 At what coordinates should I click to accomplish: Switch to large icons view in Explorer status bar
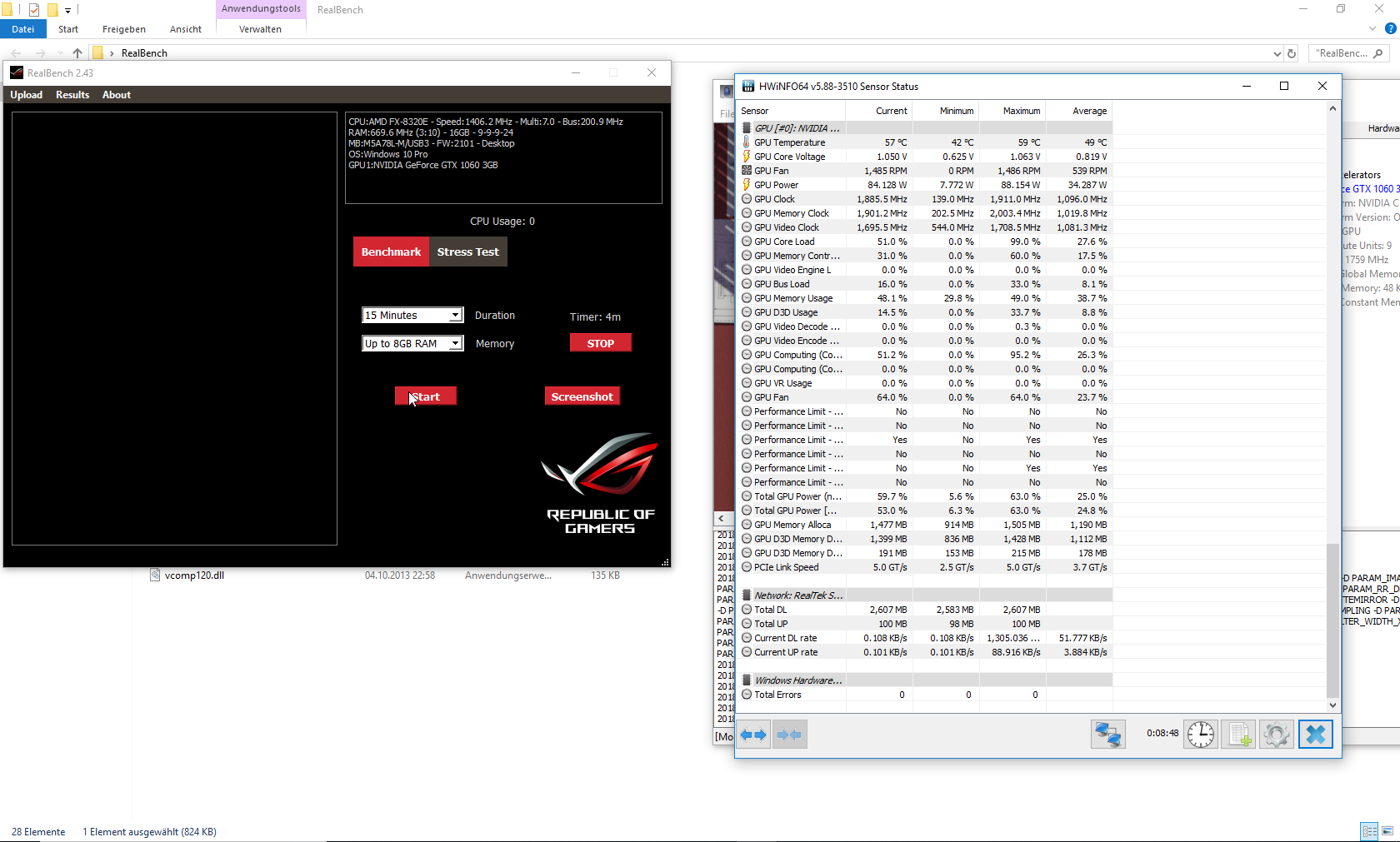click(x=1387, y=831)
